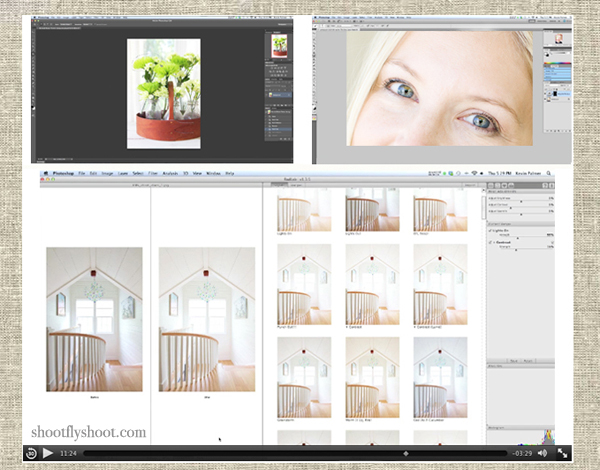600x470 pixels.
Task: Open the Select menu
Action: pos(138,173)
